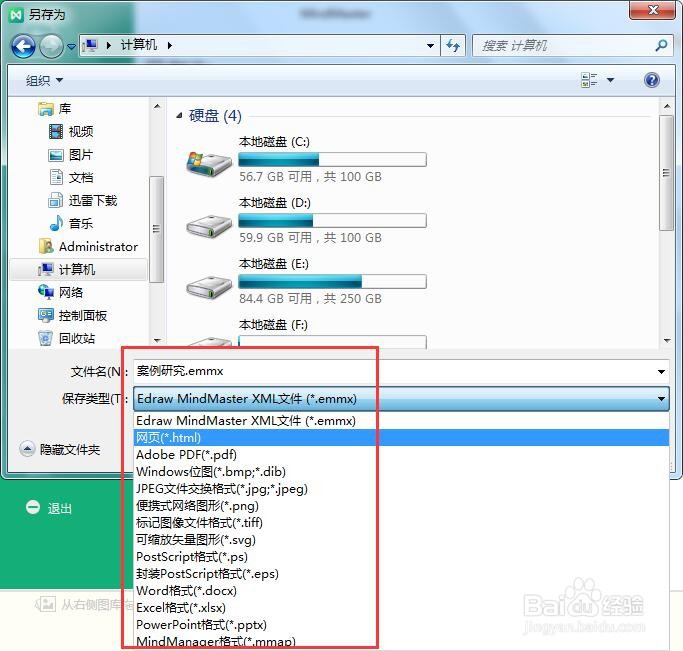This screenshot has height=651, width=683.
Task: Click the magnifier search icon
Action: click(661, 45)
